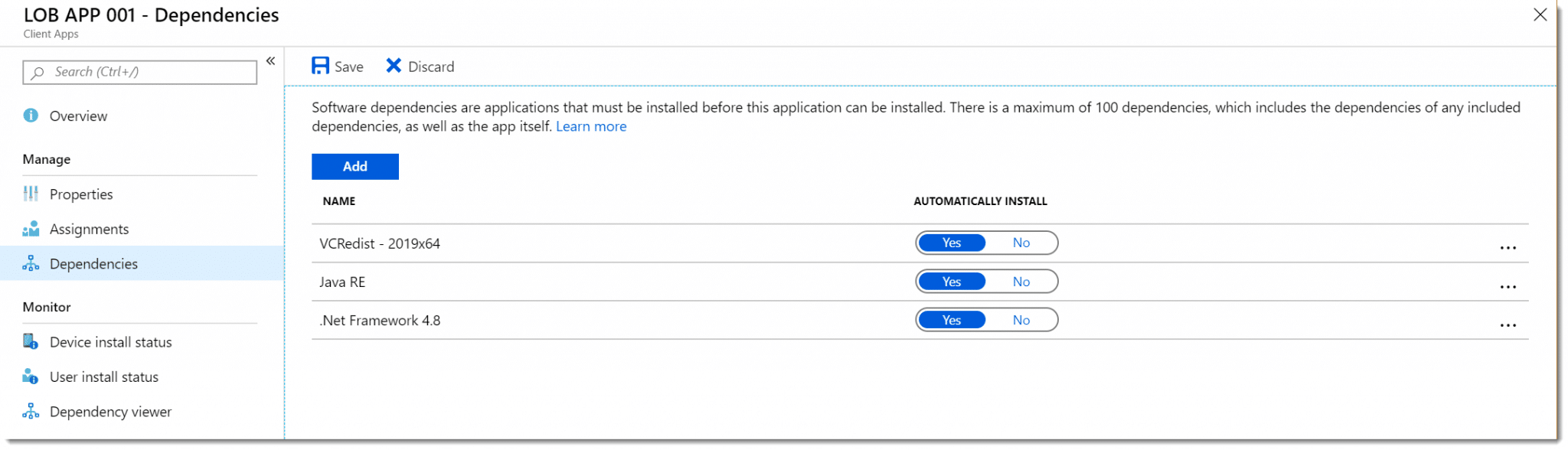The width and height of the screenshot is (1568, 450).
Task: Open more options for .Net Framework 4.8
Action: pos(1508,324)
